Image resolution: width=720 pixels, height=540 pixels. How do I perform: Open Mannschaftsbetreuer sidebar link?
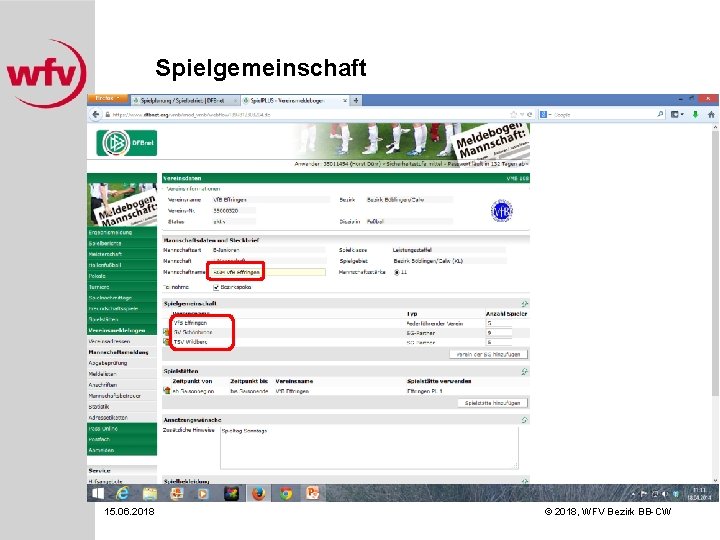pyautogui.click(x=115, y=396)
